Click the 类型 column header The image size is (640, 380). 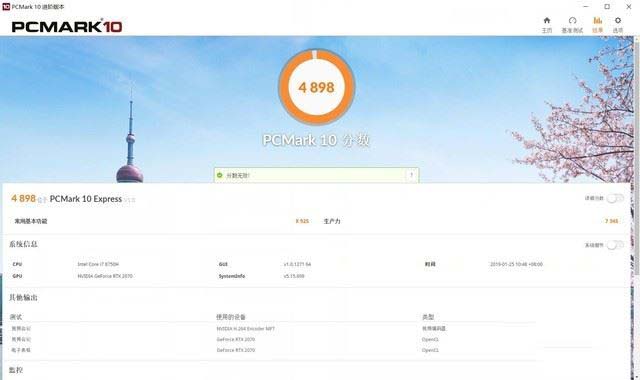[428, 317]
